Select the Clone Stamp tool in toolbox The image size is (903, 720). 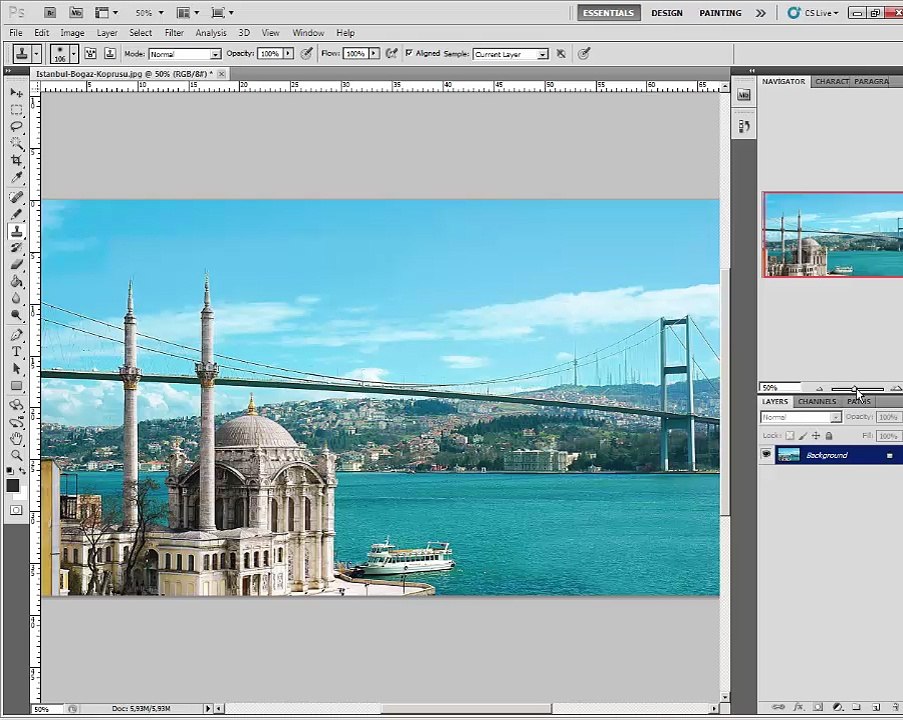16,231
